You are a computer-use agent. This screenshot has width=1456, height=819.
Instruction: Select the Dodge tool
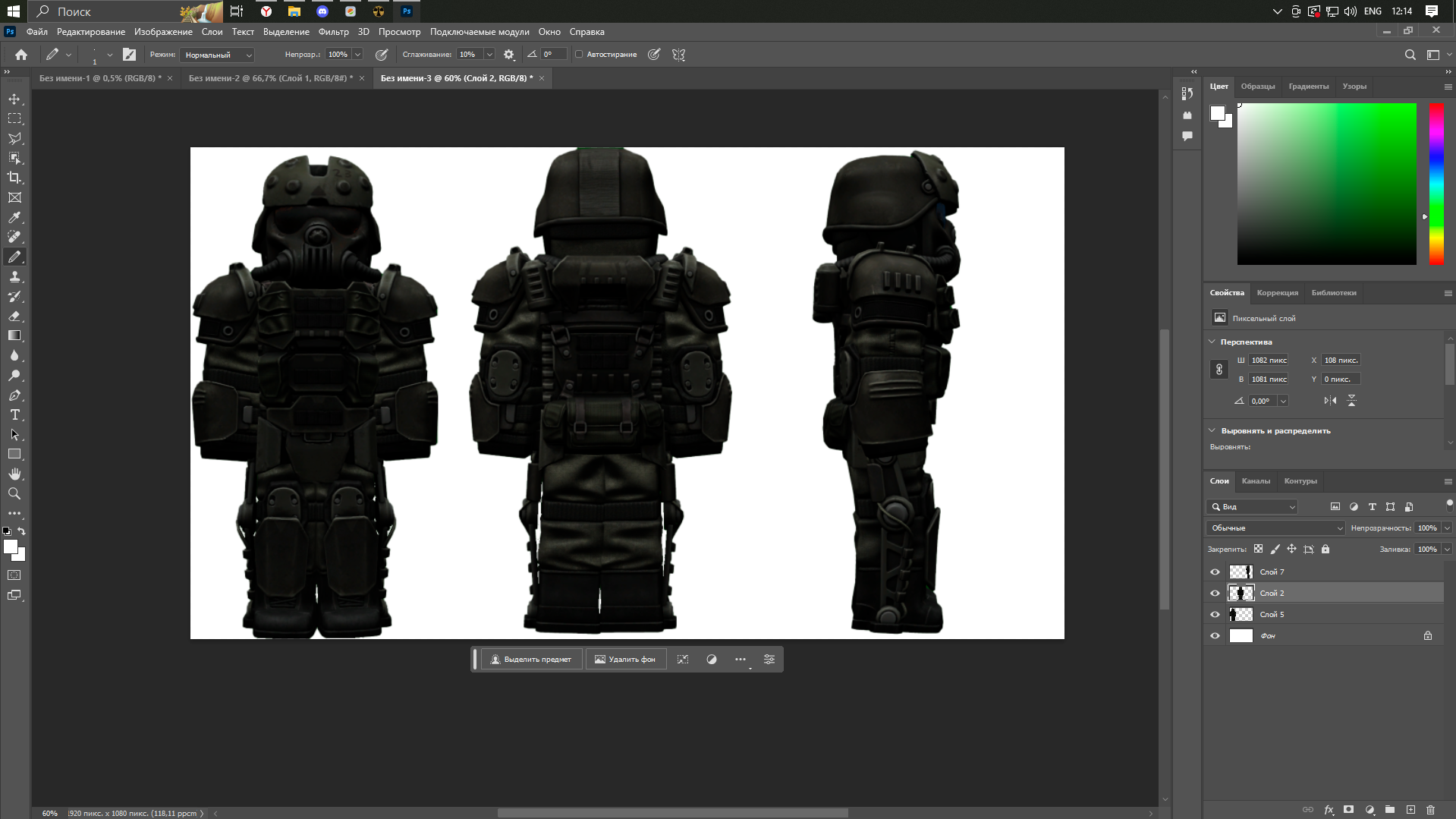point(14,376)
